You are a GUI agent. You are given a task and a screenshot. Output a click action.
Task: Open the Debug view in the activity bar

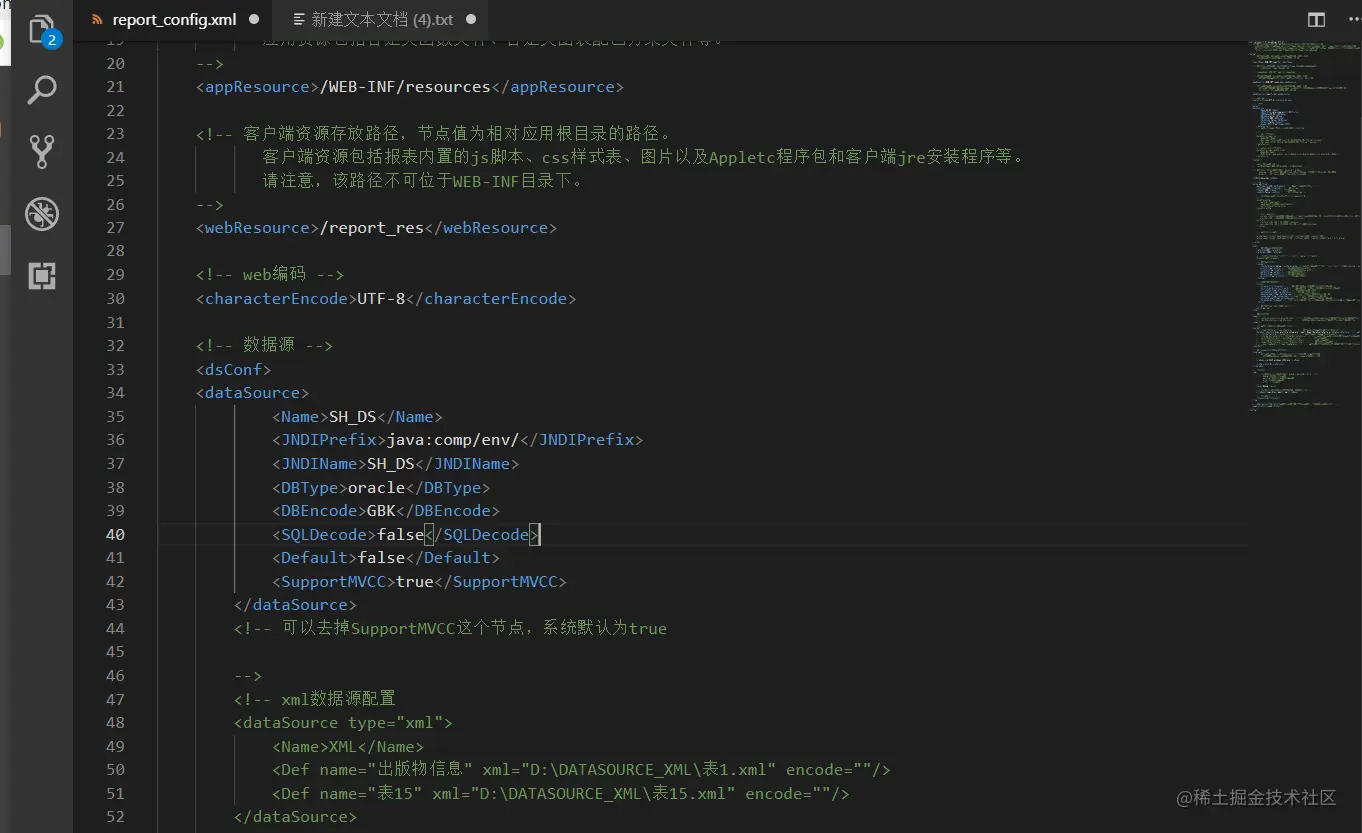click(42, 214)
